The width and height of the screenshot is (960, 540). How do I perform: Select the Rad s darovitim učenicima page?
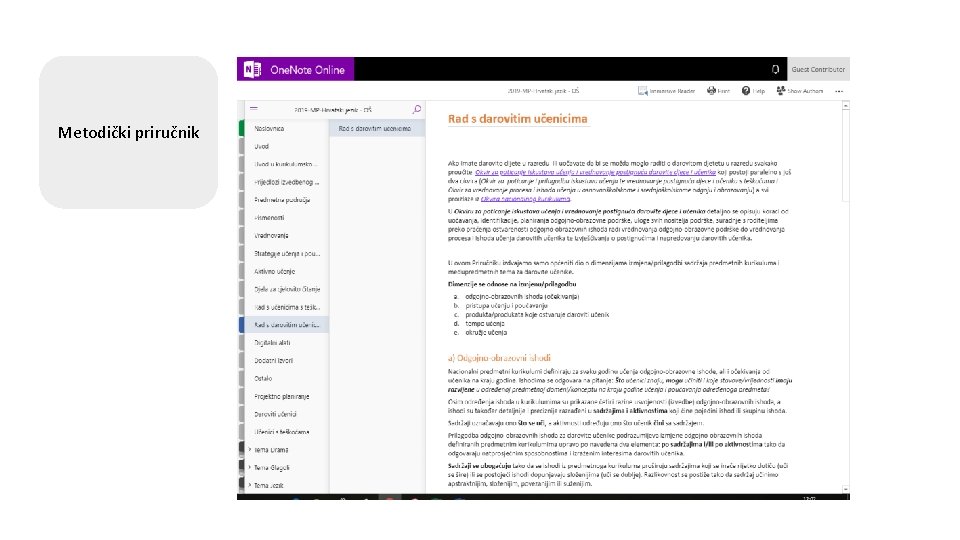click(x=377, y=129)
